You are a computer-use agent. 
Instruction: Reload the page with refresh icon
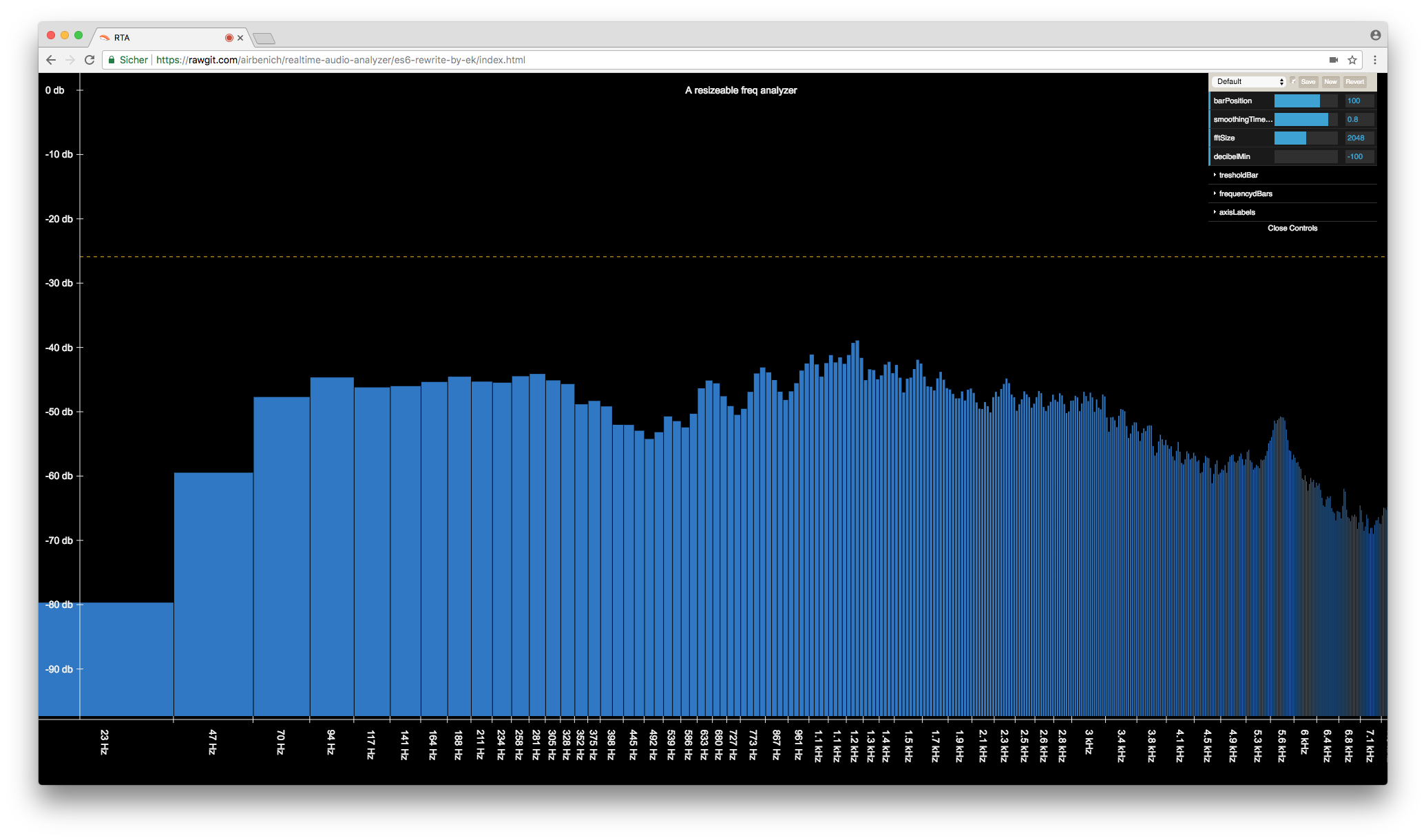(89, 60)
